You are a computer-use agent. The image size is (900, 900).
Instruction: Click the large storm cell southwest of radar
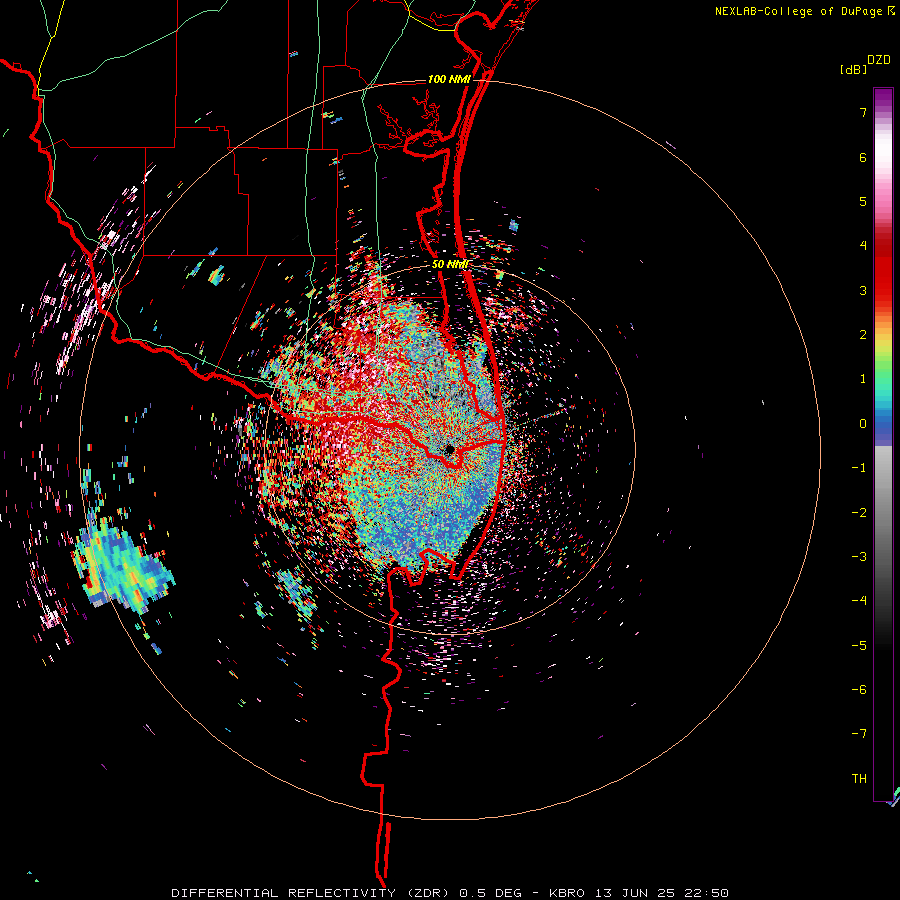tap(122, 565)
